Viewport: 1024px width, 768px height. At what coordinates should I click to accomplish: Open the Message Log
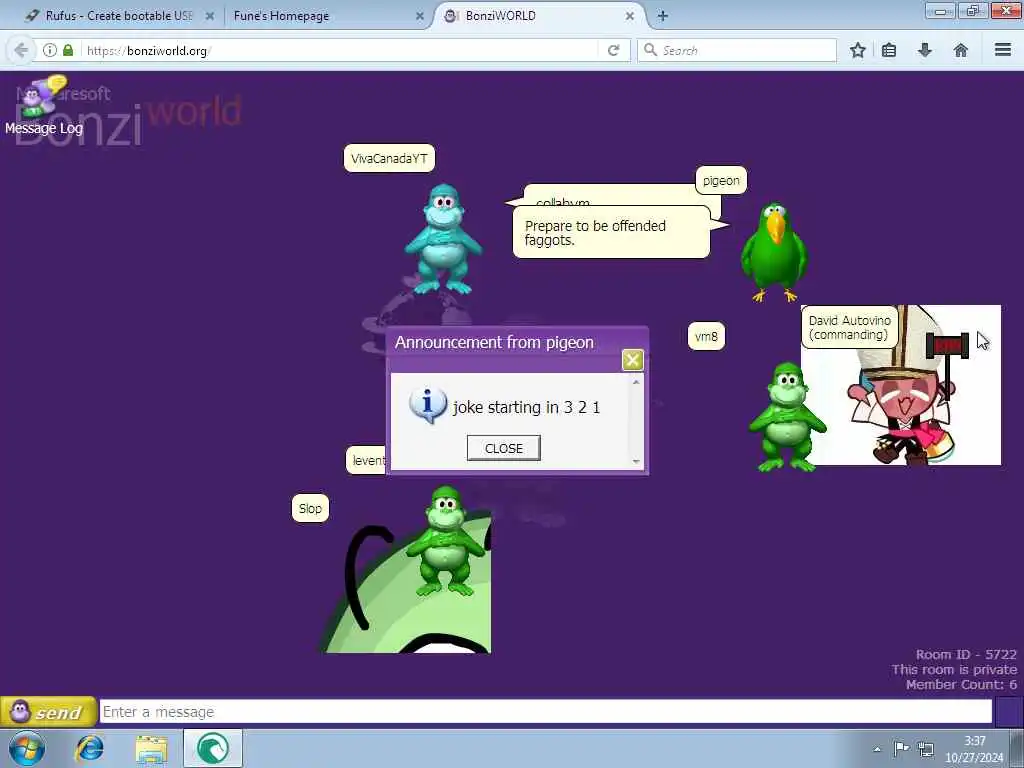pyautogui.click(x=44, y=106)
